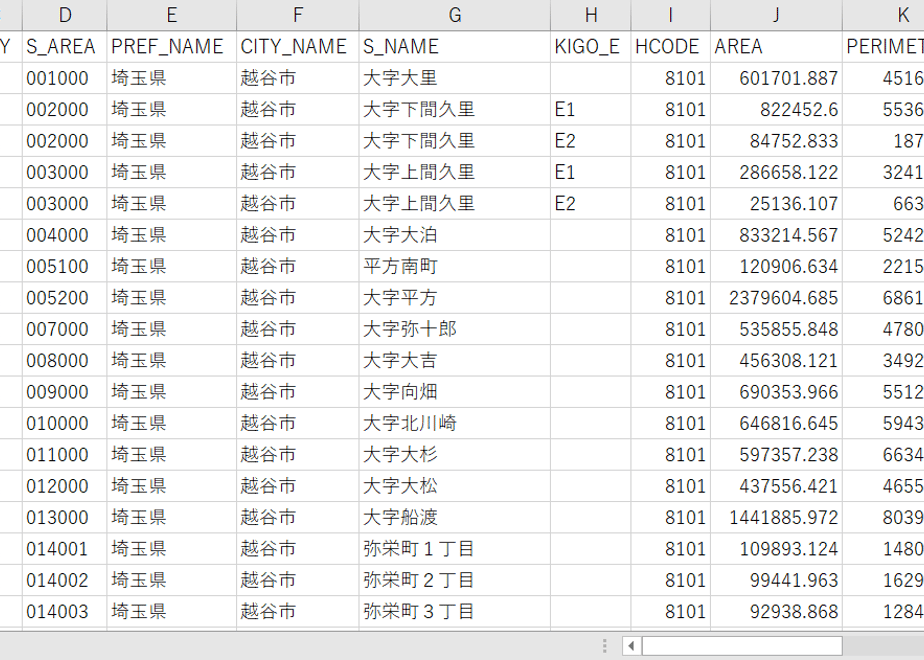Select column D header
The width and height of the screenshot is (924, 660).
point(65,15)
